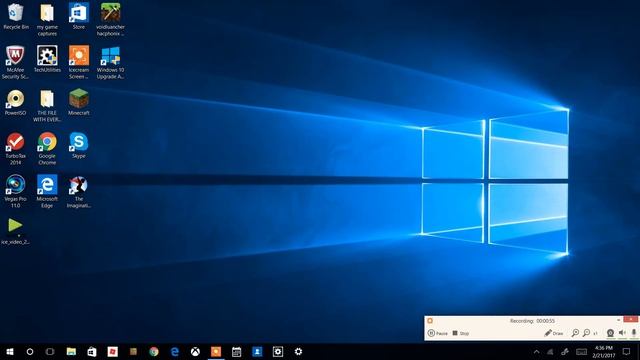The width and height of the screenshot is (640, 360).
Task: Select the TurboTax 2014 shortcut
Action: pyautogui.click(x=16, y=149)
